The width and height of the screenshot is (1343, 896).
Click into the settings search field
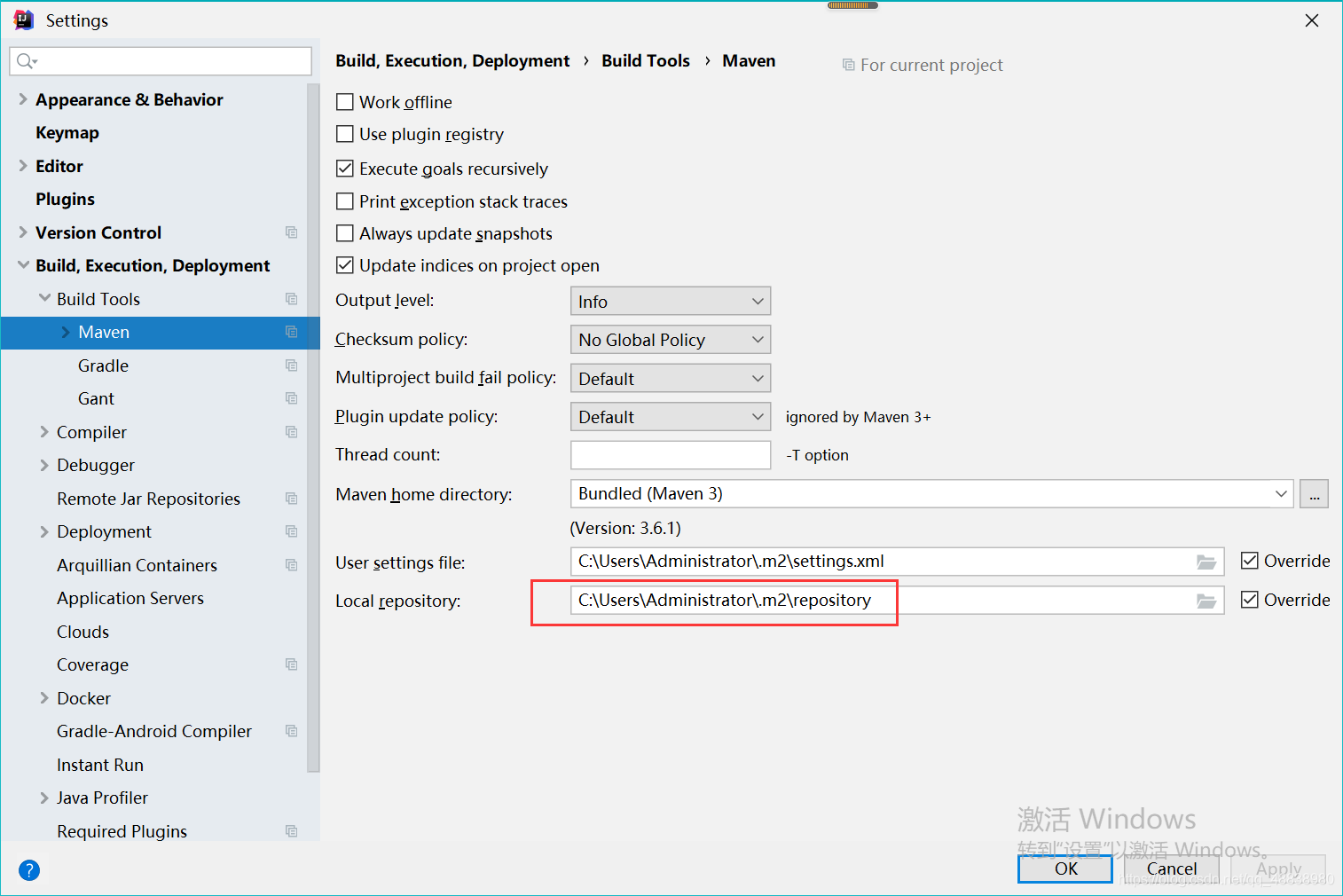click(161, 61)
